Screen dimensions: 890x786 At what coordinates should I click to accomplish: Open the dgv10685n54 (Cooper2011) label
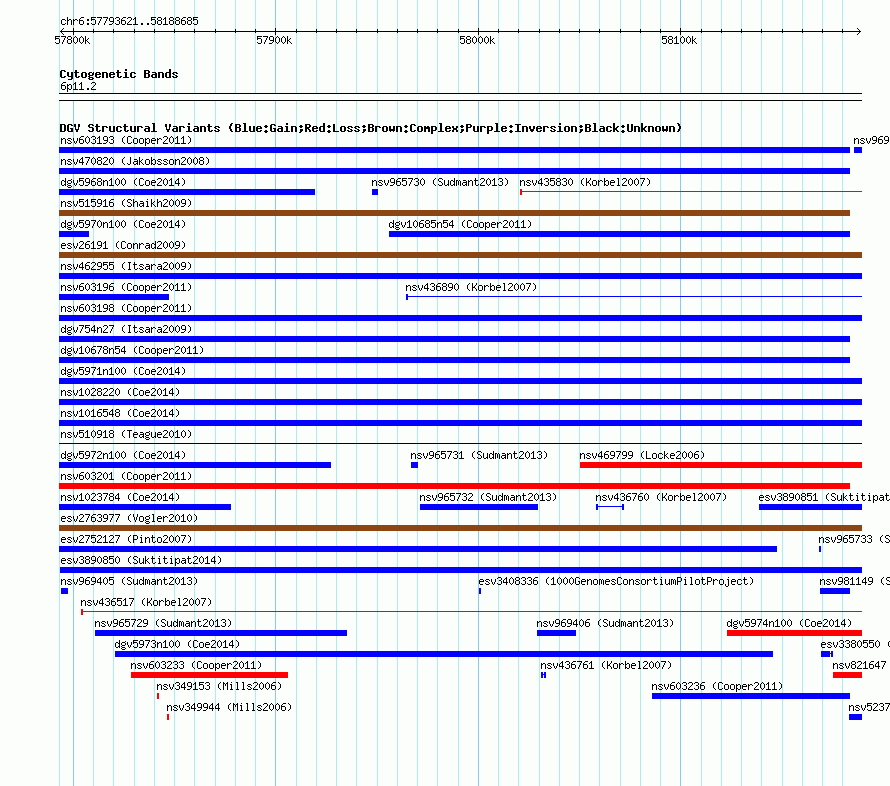tap(460, 224)
